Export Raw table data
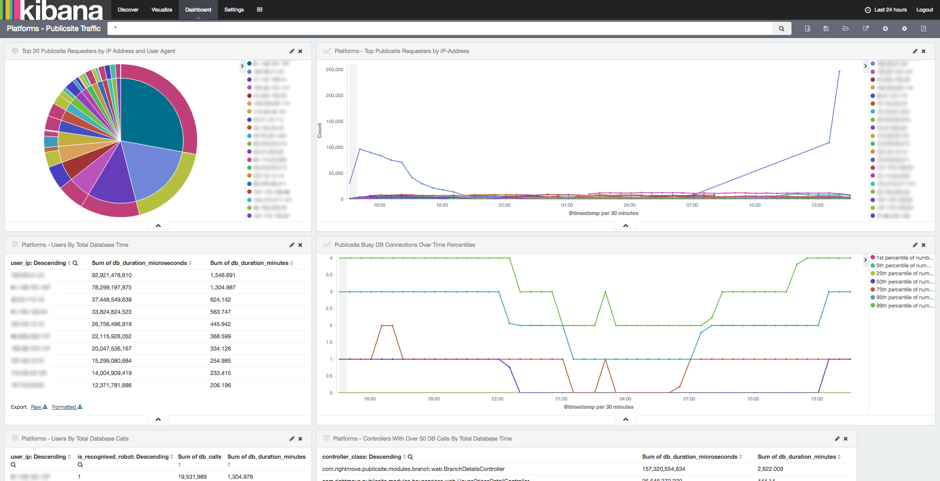The height and width of the screenshot is (481, 940). click(39, 407)
